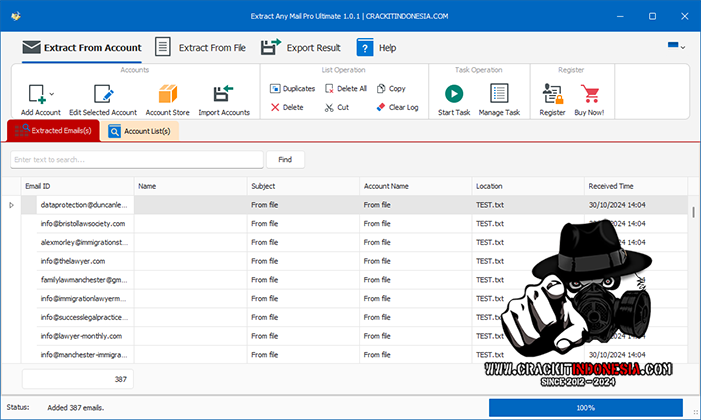This screenshot has width=701, height=420.
Task: Click the Add Account icon
Action: [36, 94]
